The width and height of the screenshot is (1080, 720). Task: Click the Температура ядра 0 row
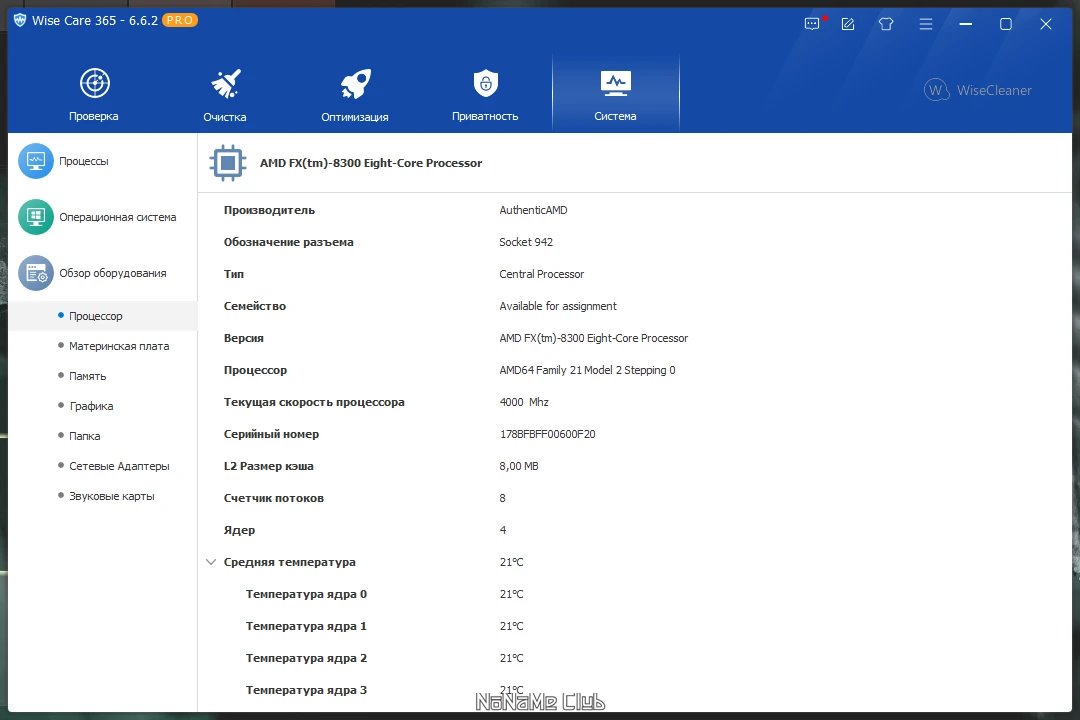click(x=634, y=594)
